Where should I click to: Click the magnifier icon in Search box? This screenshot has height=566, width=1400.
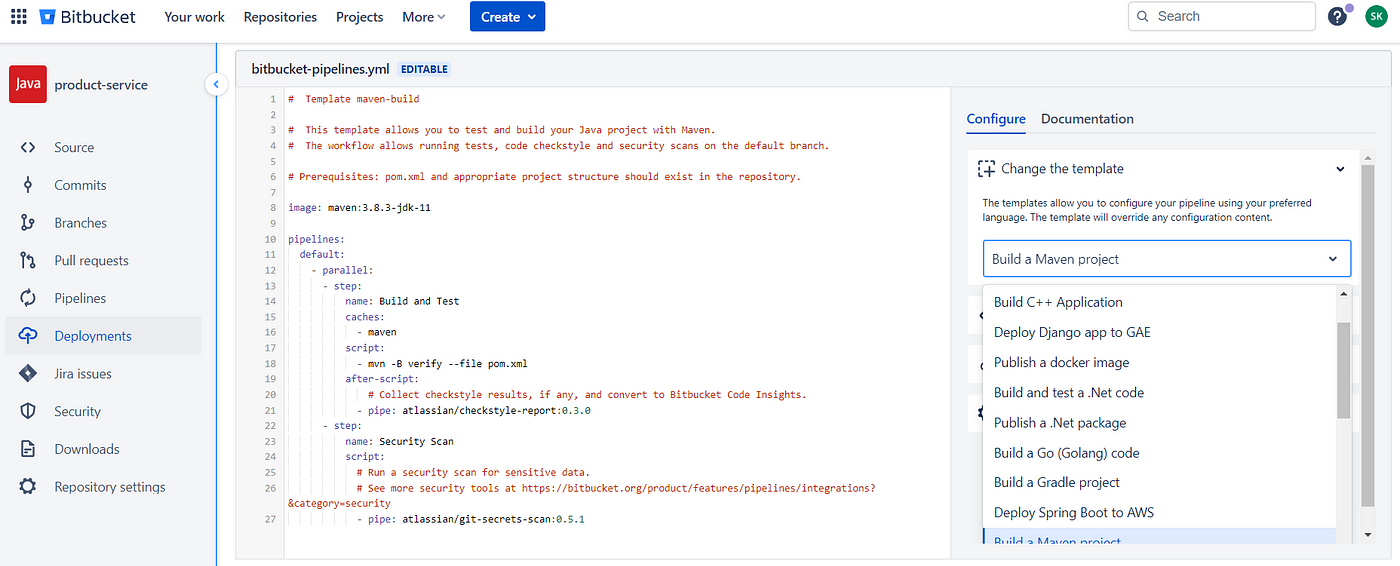click(x=1144, y=16)
